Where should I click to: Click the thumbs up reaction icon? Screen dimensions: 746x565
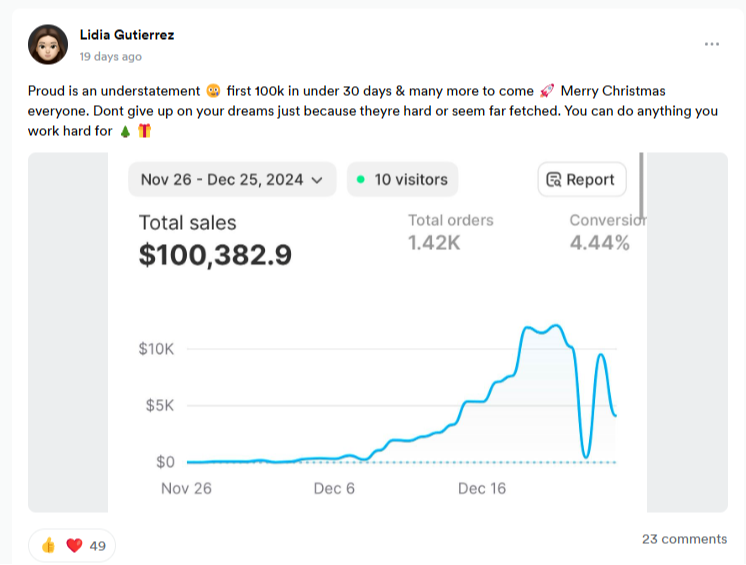[x=48, y=545]
